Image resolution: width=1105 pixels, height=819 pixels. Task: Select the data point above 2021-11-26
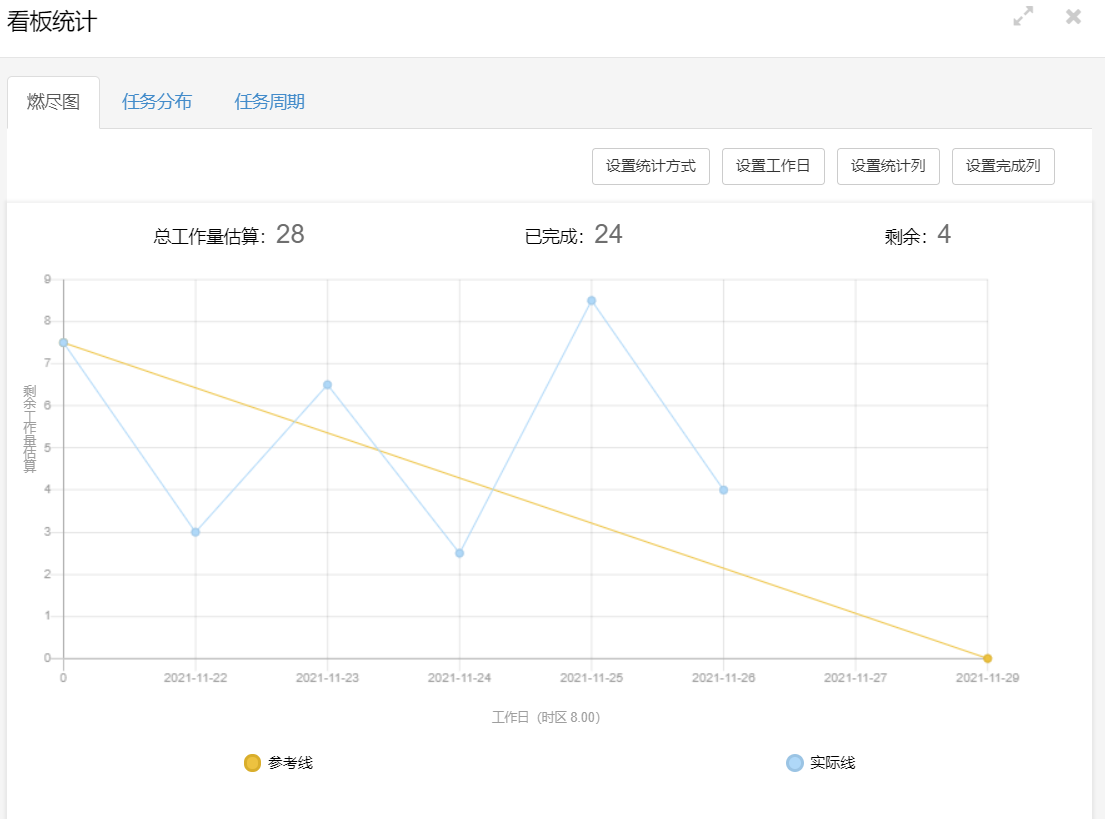click(723, 489)
